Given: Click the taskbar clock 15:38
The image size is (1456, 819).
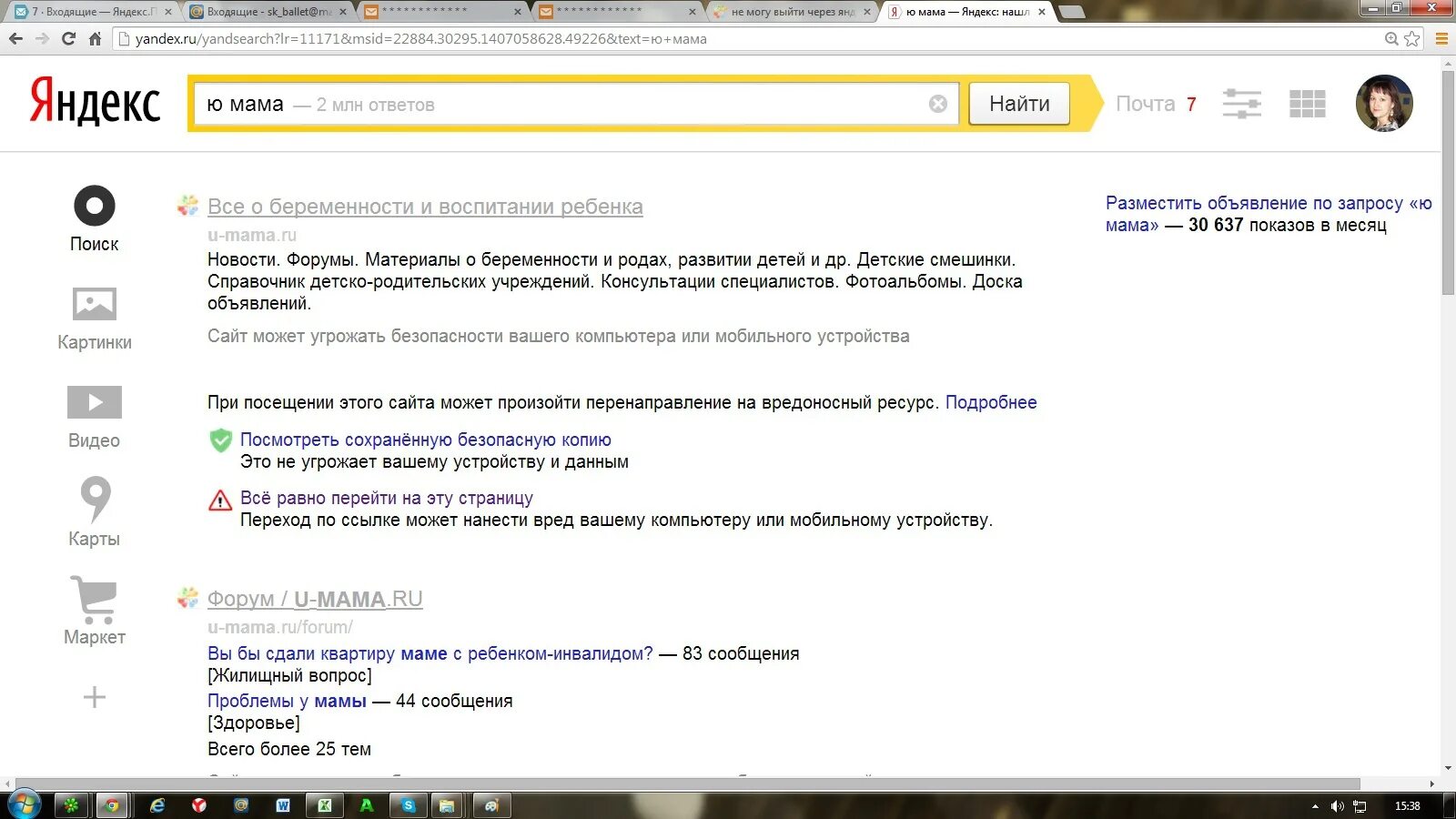Looking at the screenshot, I should pyautogui.click(x=1407, y=806).
